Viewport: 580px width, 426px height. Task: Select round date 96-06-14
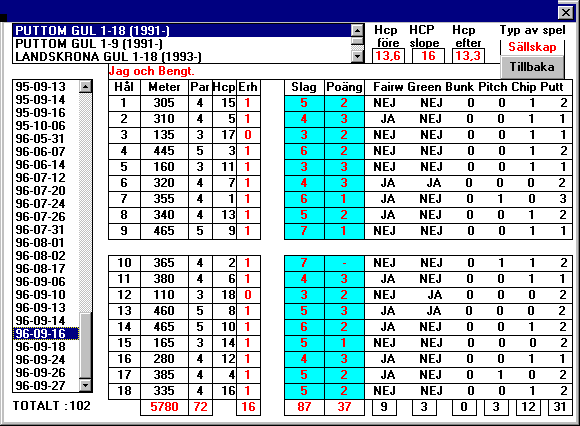(x=46, y=165)
